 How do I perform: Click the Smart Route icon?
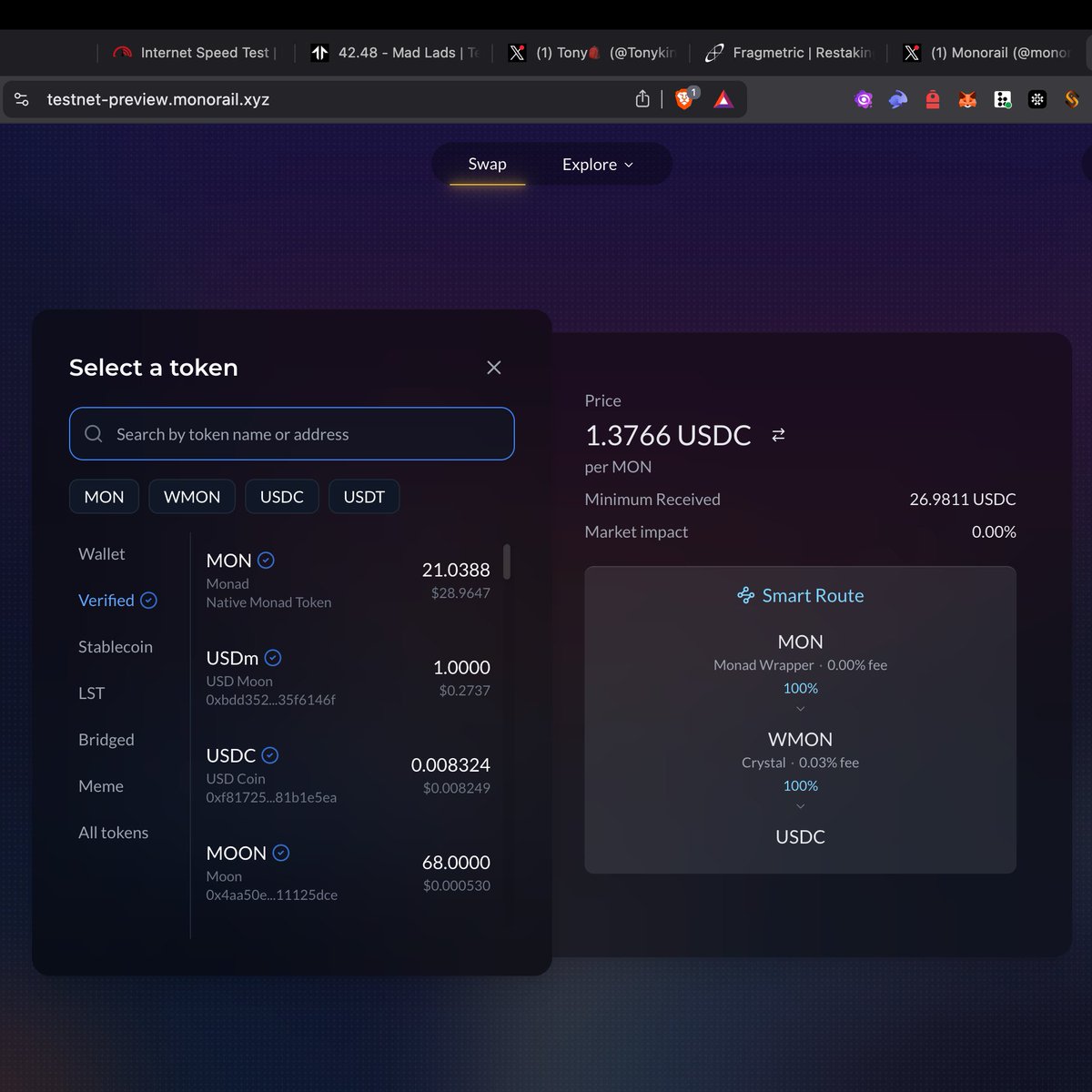point(744,595)
